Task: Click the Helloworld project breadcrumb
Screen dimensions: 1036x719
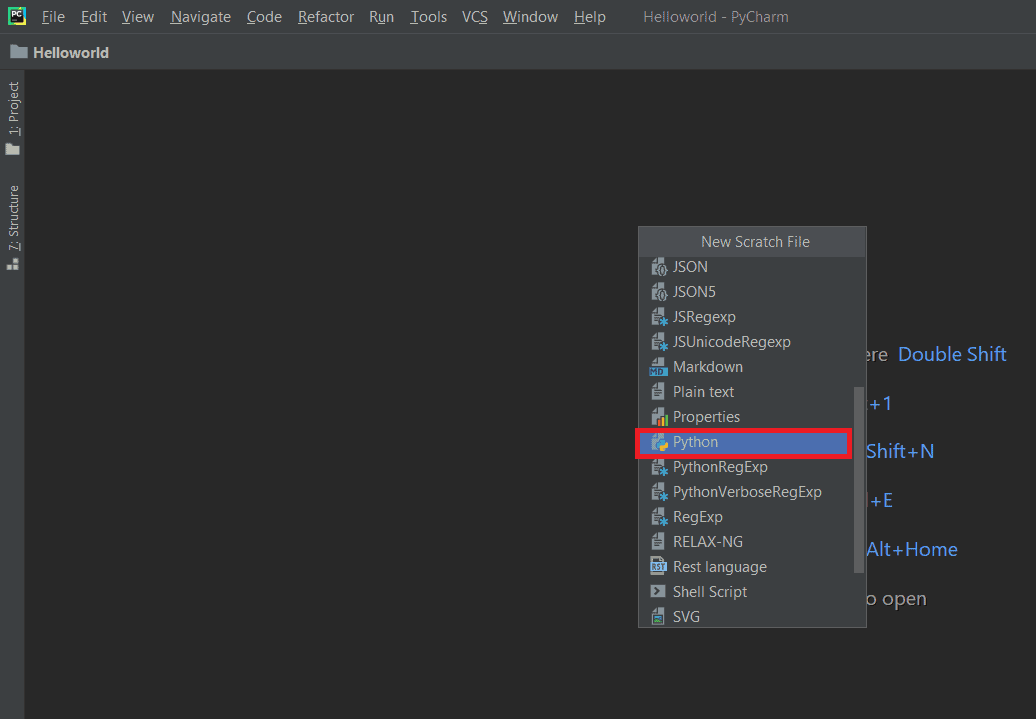Action: click(x=67, y=52)
